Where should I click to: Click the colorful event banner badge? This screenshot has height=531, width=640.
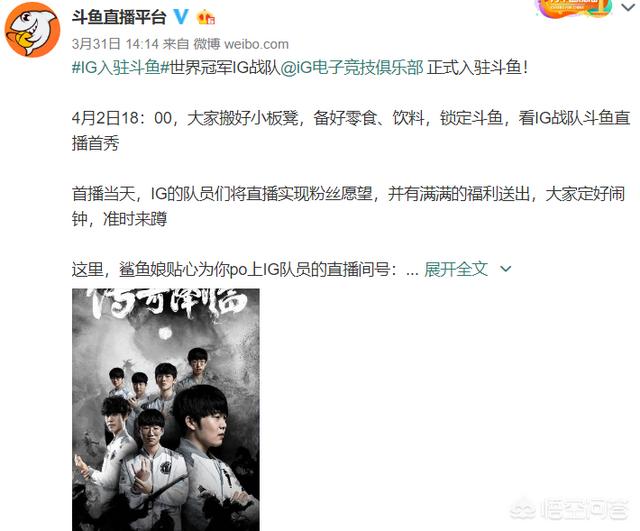(x=574, y=8)
